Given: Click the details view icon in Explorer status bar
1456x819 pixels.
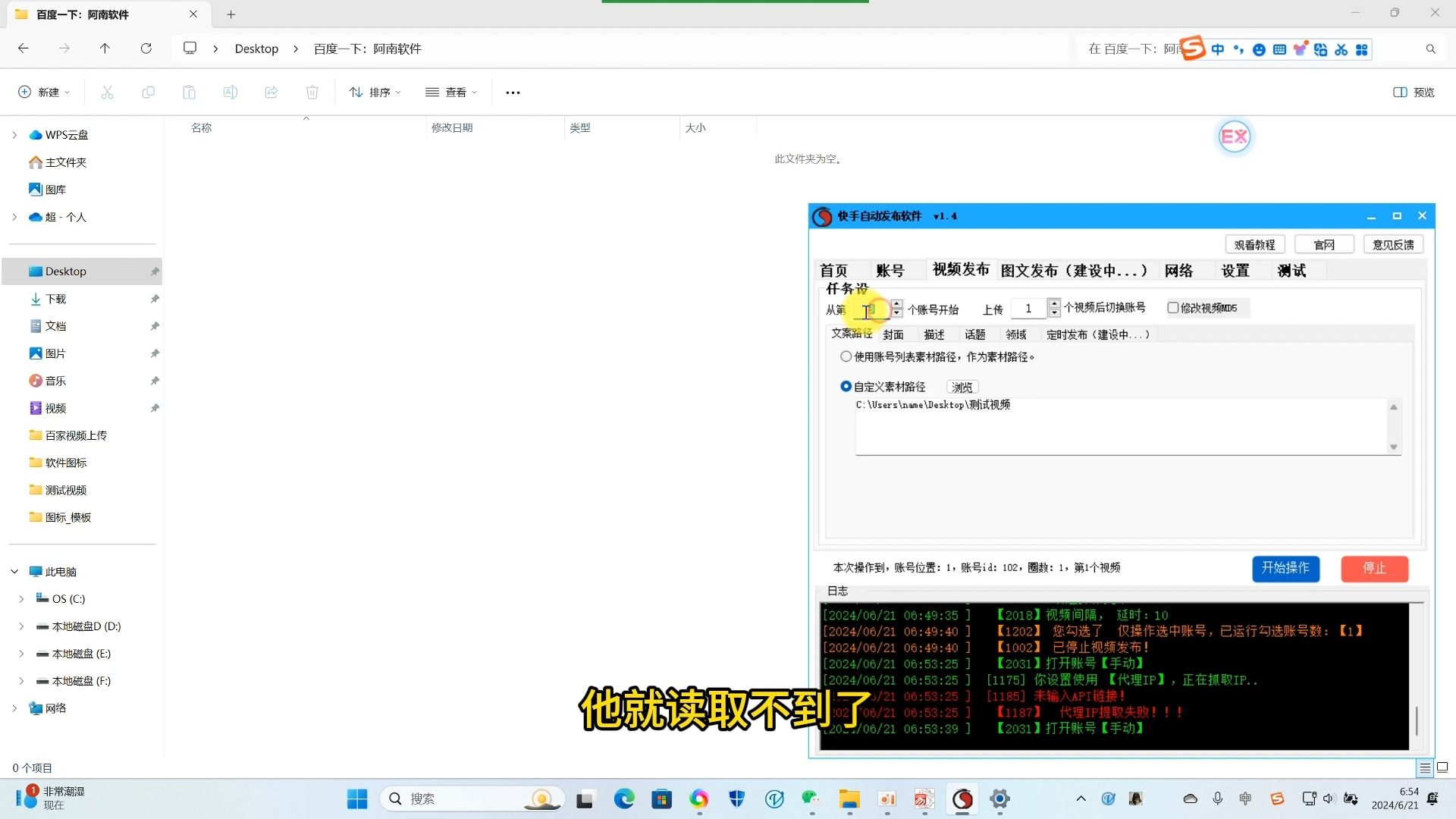Looking at the screenshot, I should (x=1425, y=768).
